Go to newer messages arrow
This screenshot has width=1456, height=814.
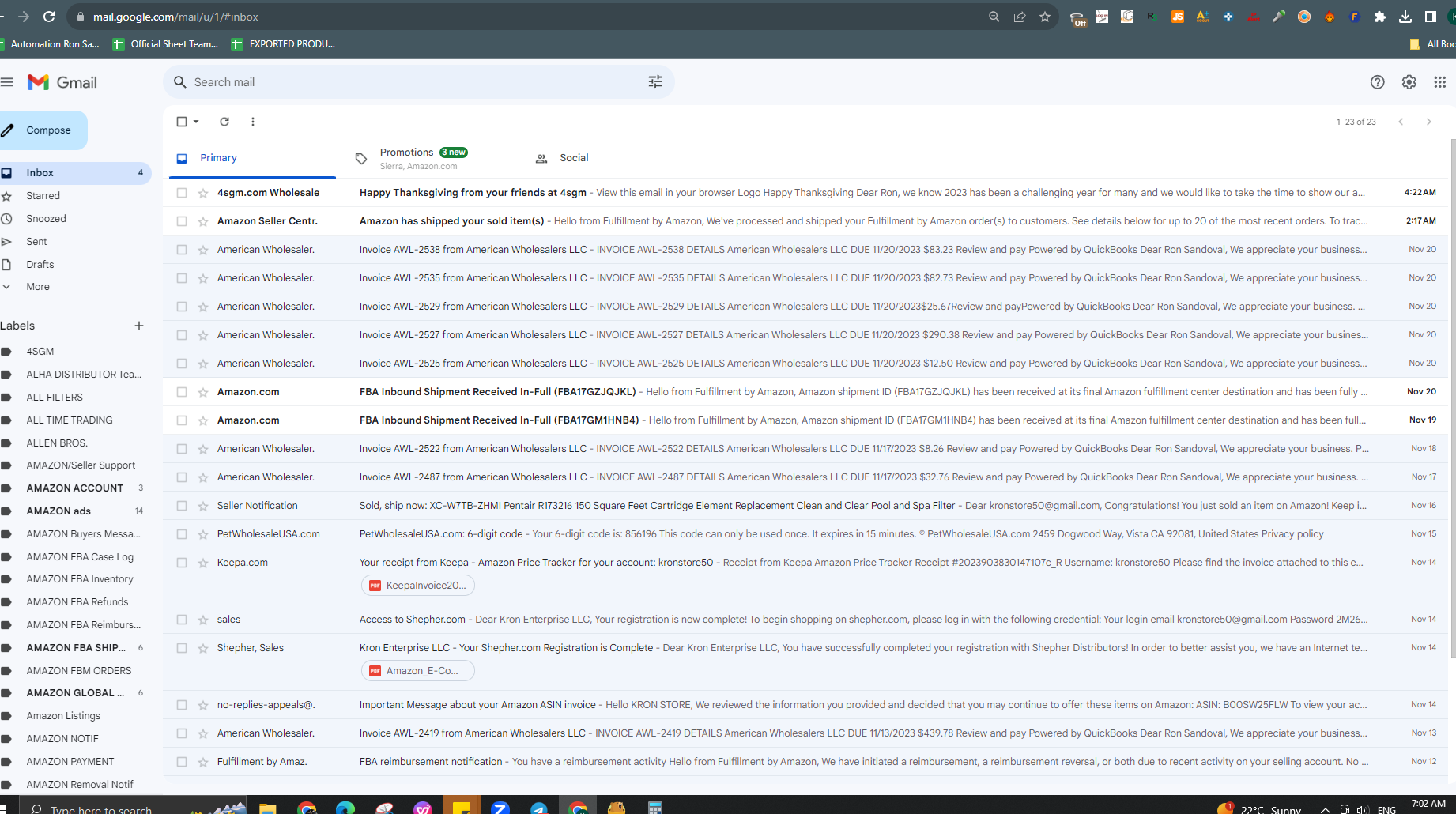pyautogui.click(x=1401, y=122)
